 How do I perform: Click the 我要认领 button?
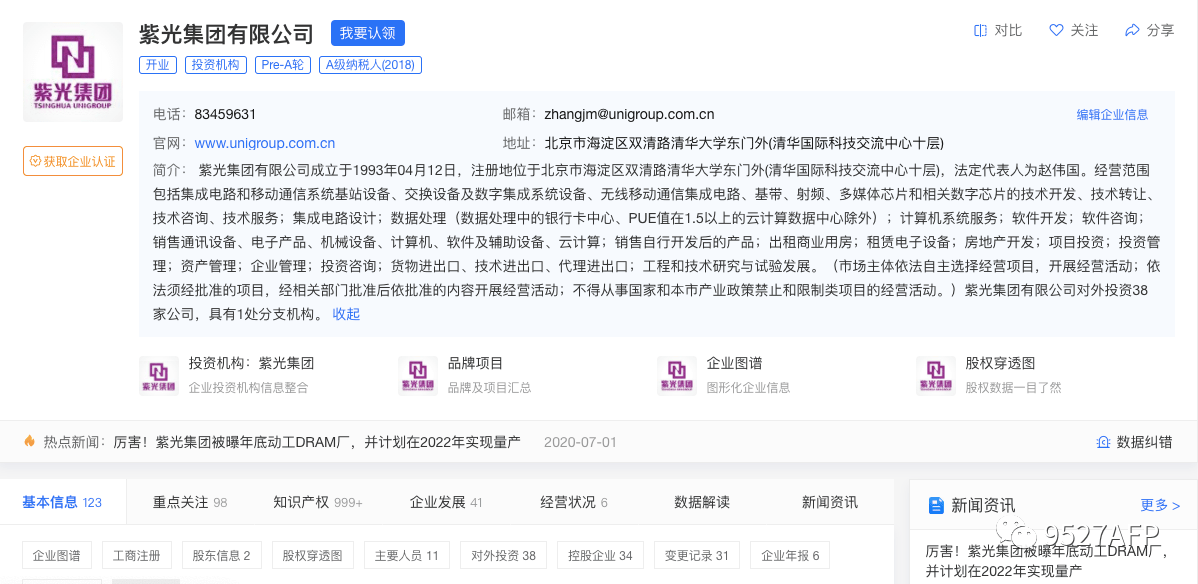click(x=367, y=33)
